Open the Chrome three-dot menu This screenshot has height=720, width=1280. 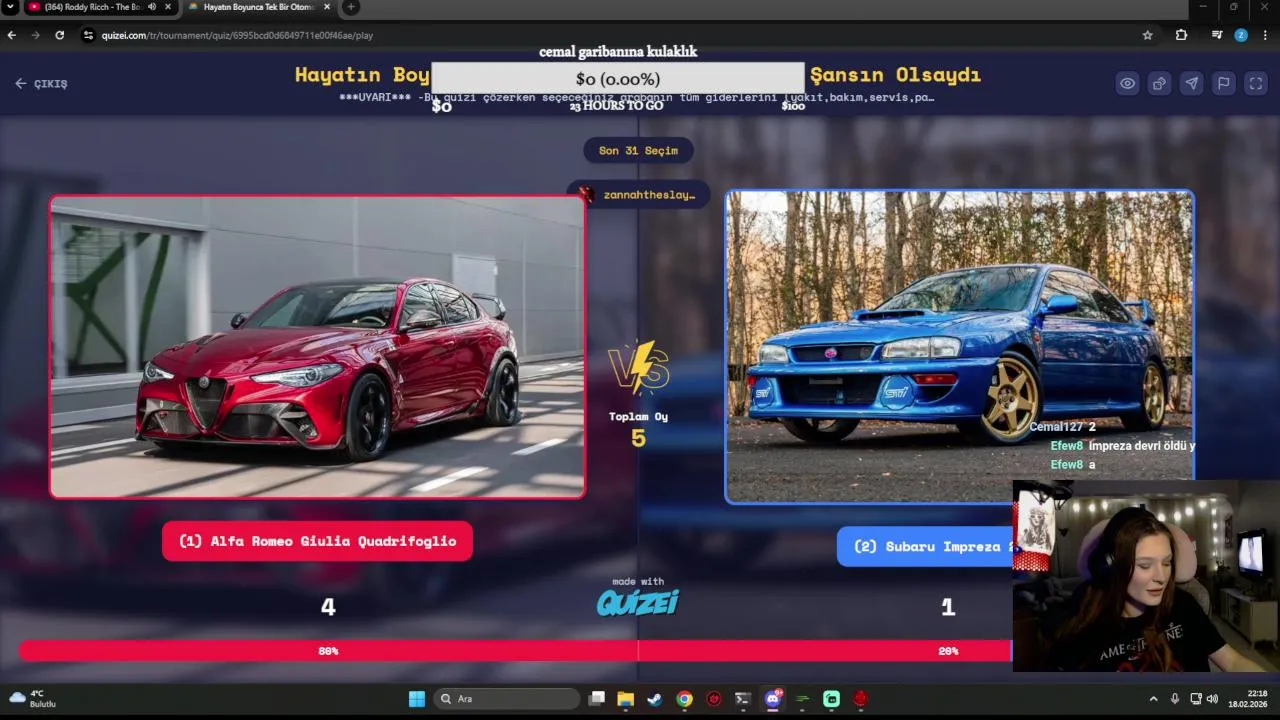coord(1265,35)
